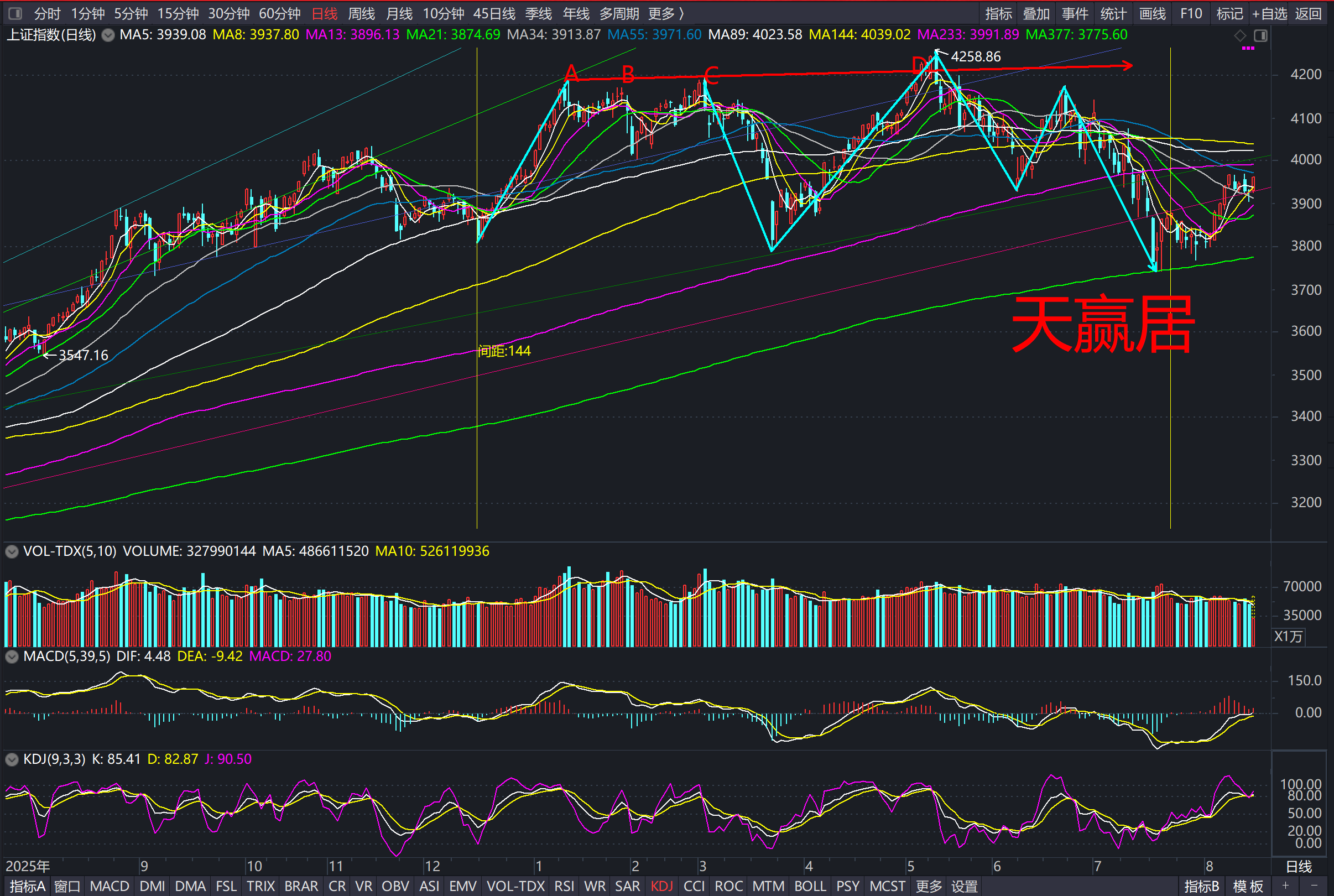Image resolution: width=1334 pixels, height=896 pixels.
Task: Click the panel layout icon before 分时
Action: pyautogui.click(x=15, y=13)
